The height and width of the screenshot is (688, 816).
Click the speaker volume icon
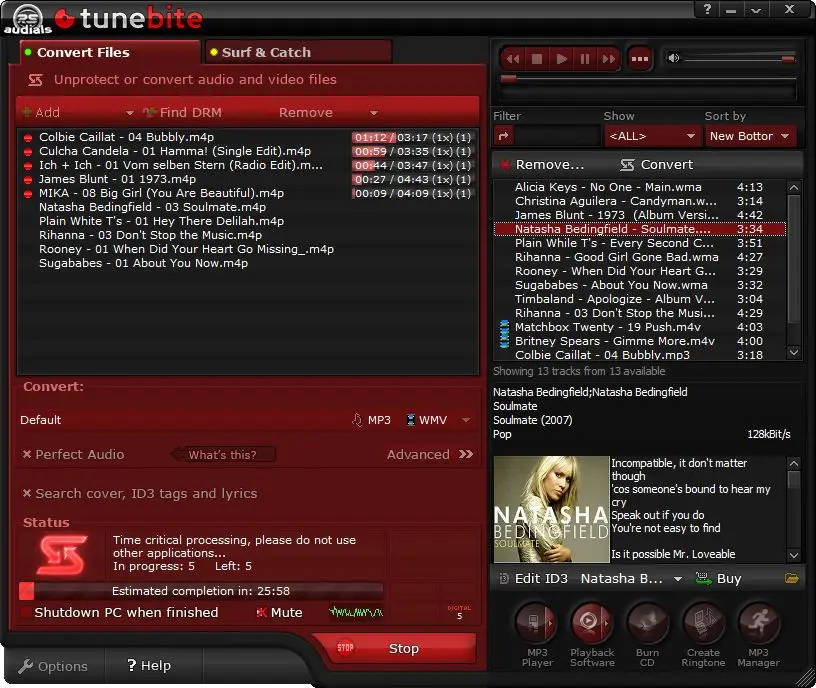coord(673,58)
